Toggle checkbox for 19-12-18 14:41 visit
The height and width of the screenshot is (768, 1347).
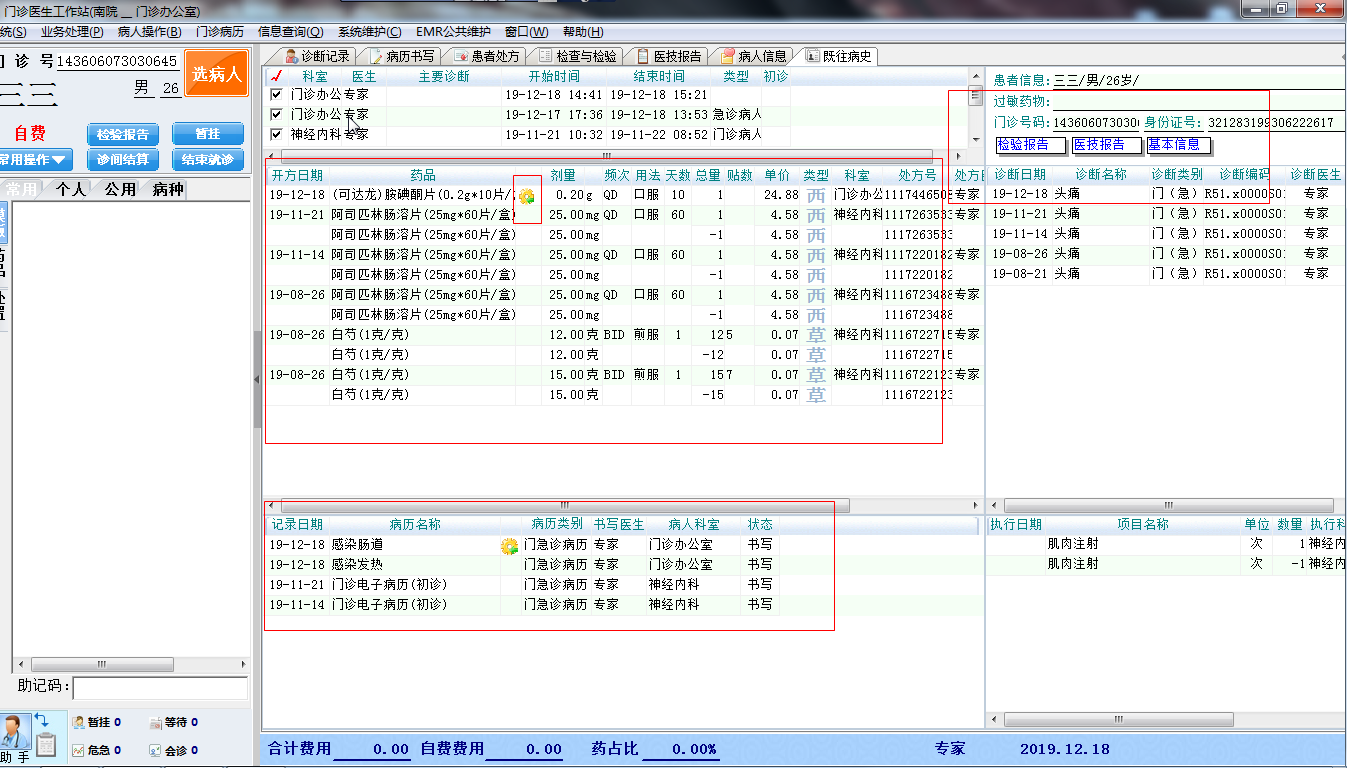[x=277, y=95]
